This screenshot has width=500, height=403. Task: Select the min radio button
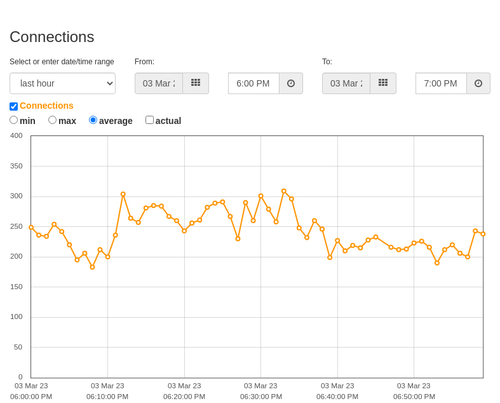(14, 120)
